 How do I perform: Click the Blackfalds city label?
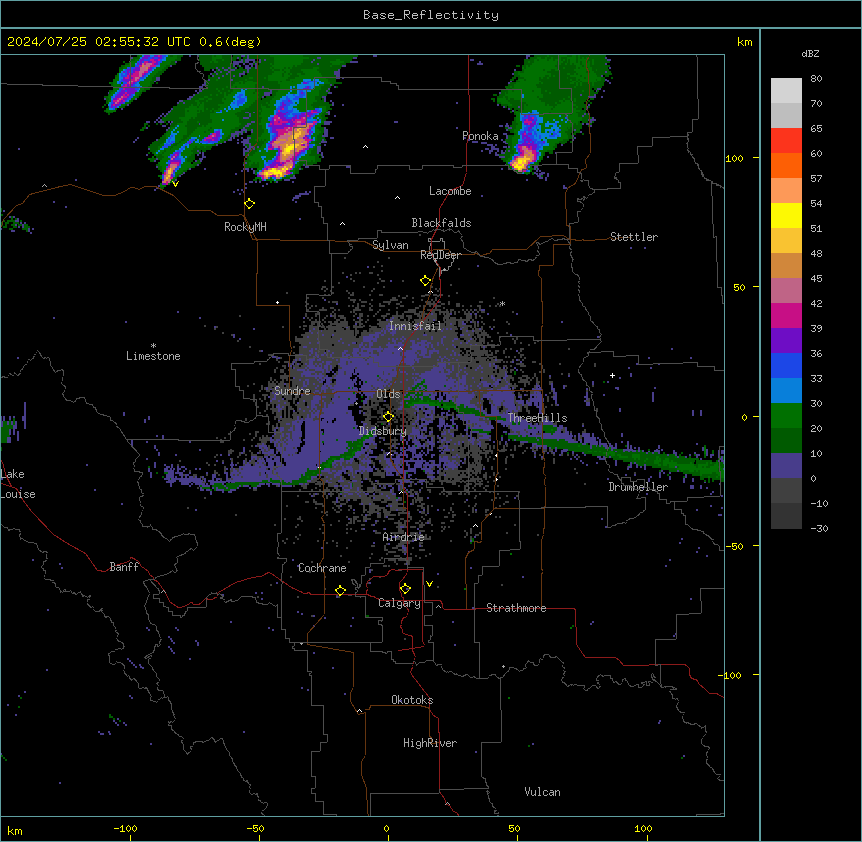441,223
